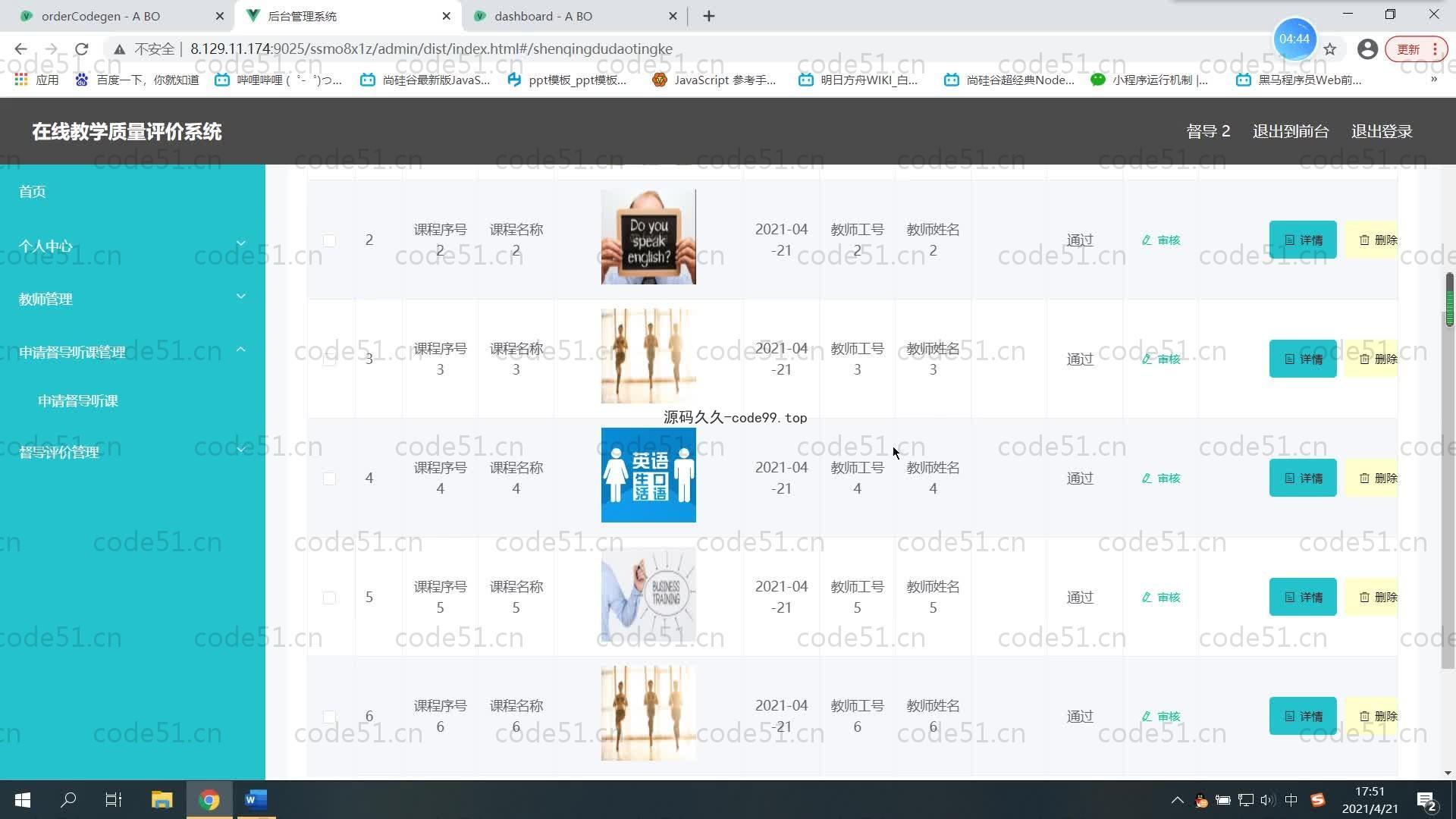Screen dimensions: 1456x819
Task: Select the checkbox for row 5
Action: coord(329,598)
